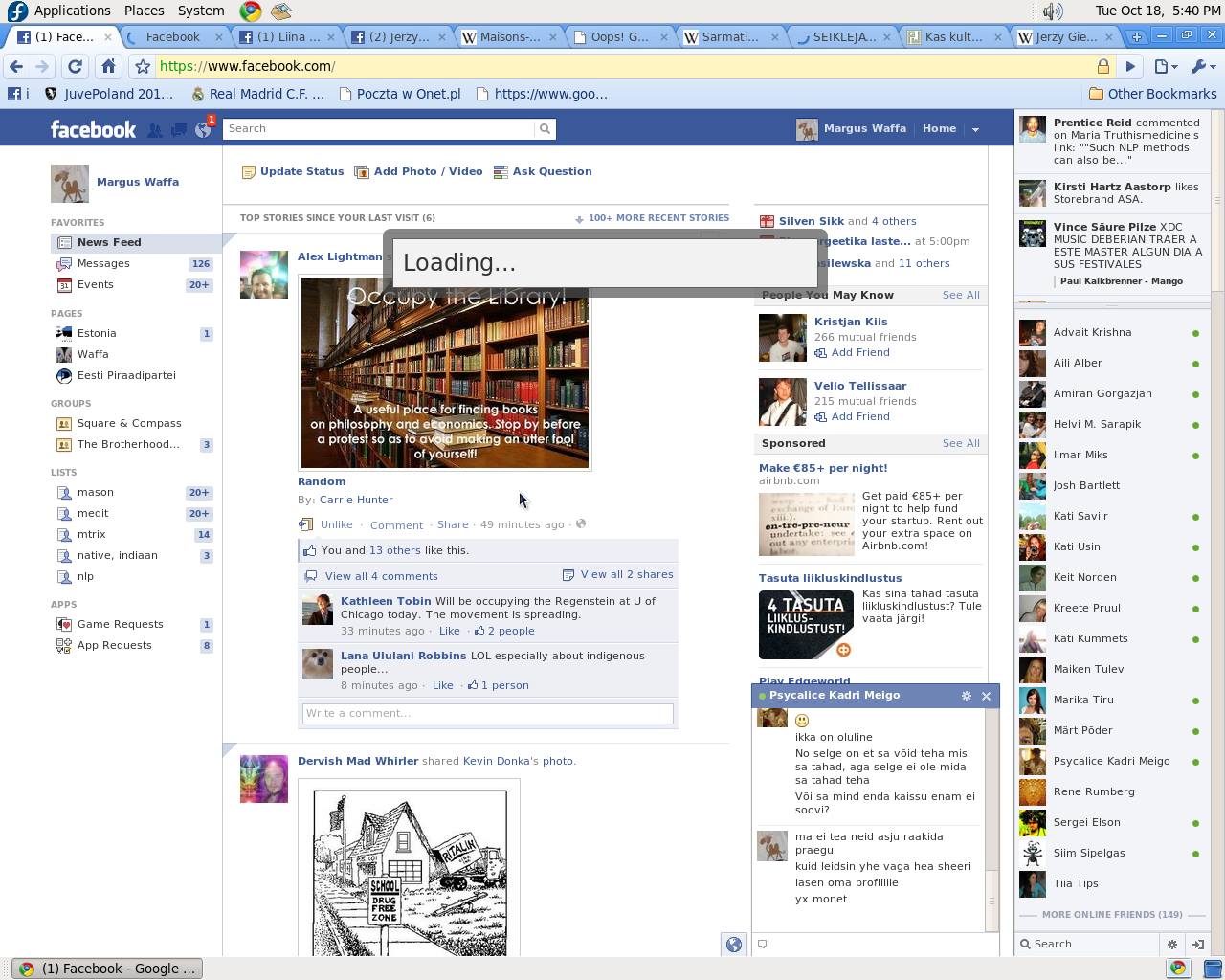1225x980 pixels.
Task: Switch to the Jerzy Gie... browser tab
Action: [x=1066, y=36]
